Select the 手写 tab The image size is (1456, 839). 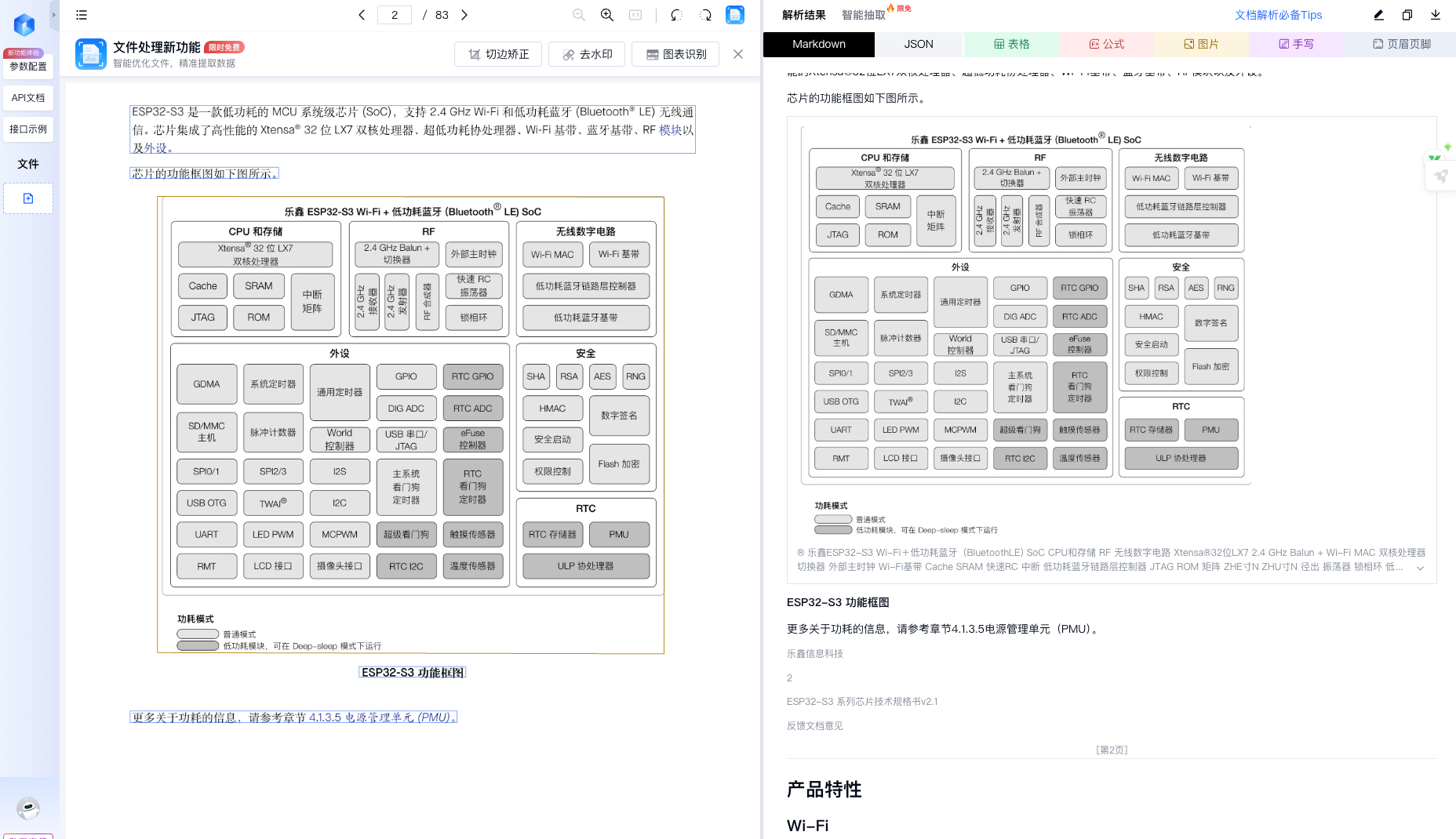(1296, 44)
